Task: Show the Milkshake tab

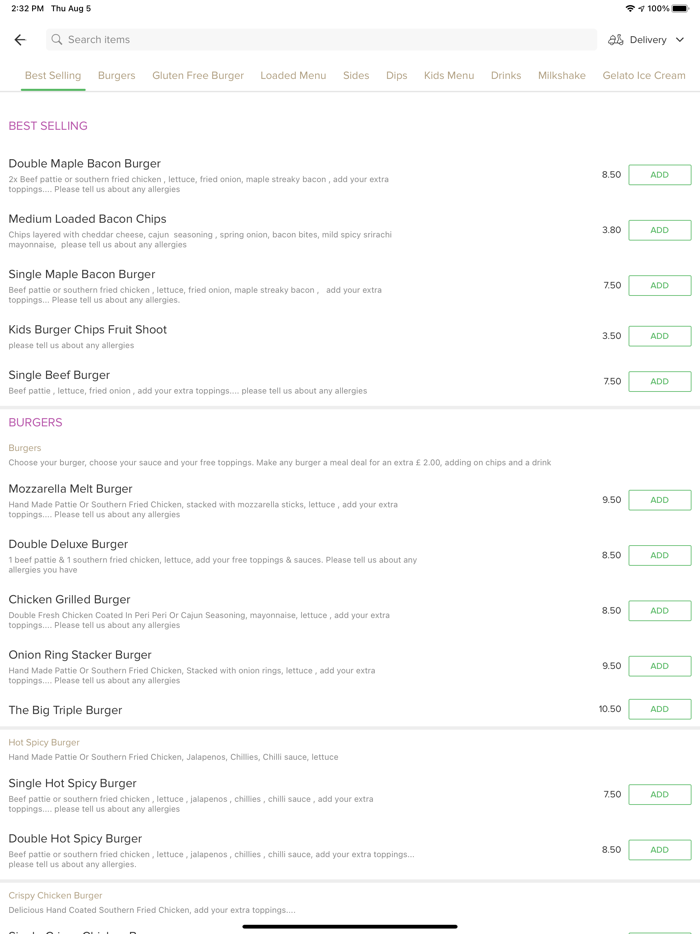Action: tap(561, 75)
